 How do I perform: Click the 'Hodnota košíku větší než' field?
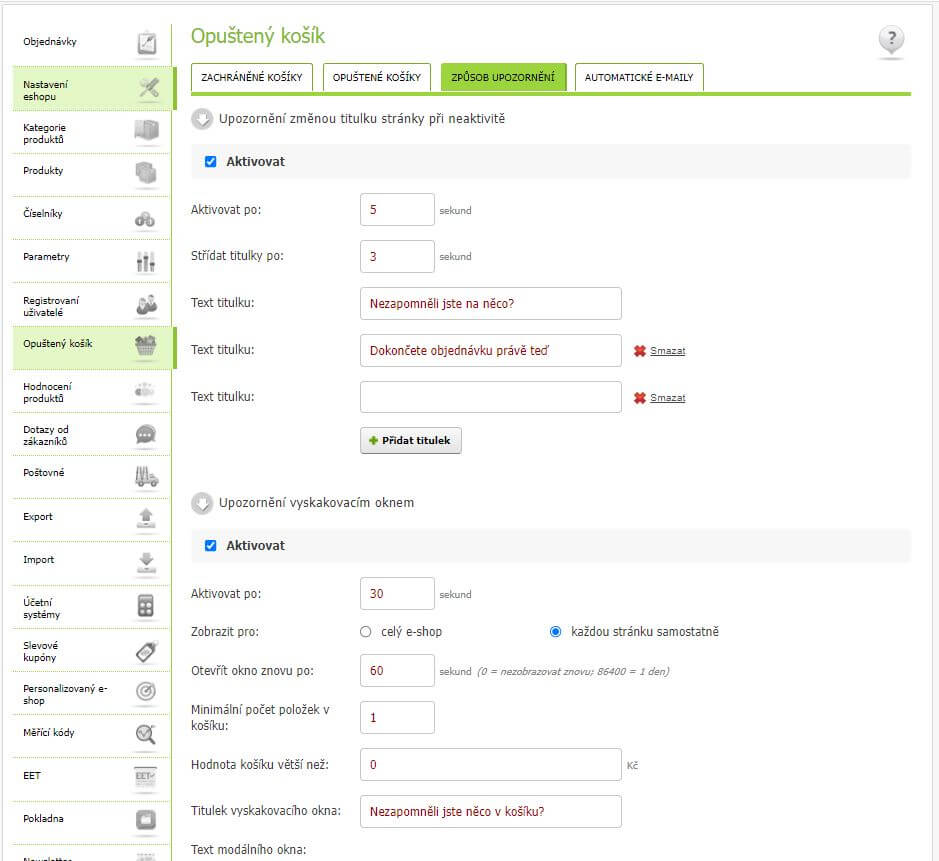pyautogui.click(x=490, y=765)
